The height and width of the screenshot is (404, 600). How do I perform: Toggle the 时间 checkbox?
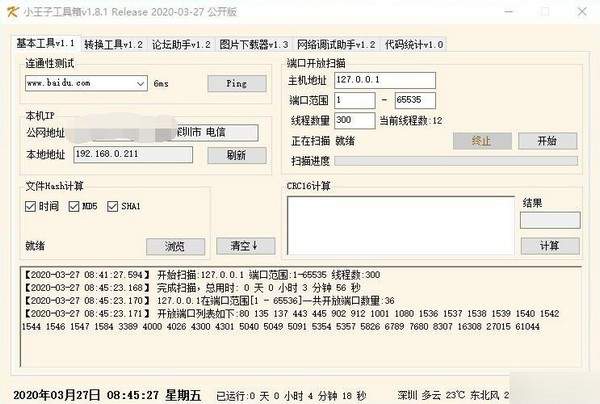click(31, 206)
